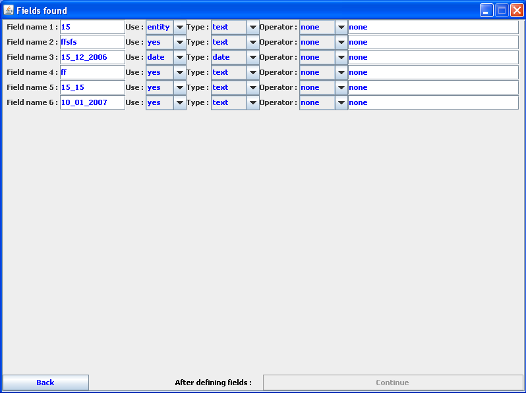Click the operator value field in row 1
The image size is (526, 393).
click(433, 27)
